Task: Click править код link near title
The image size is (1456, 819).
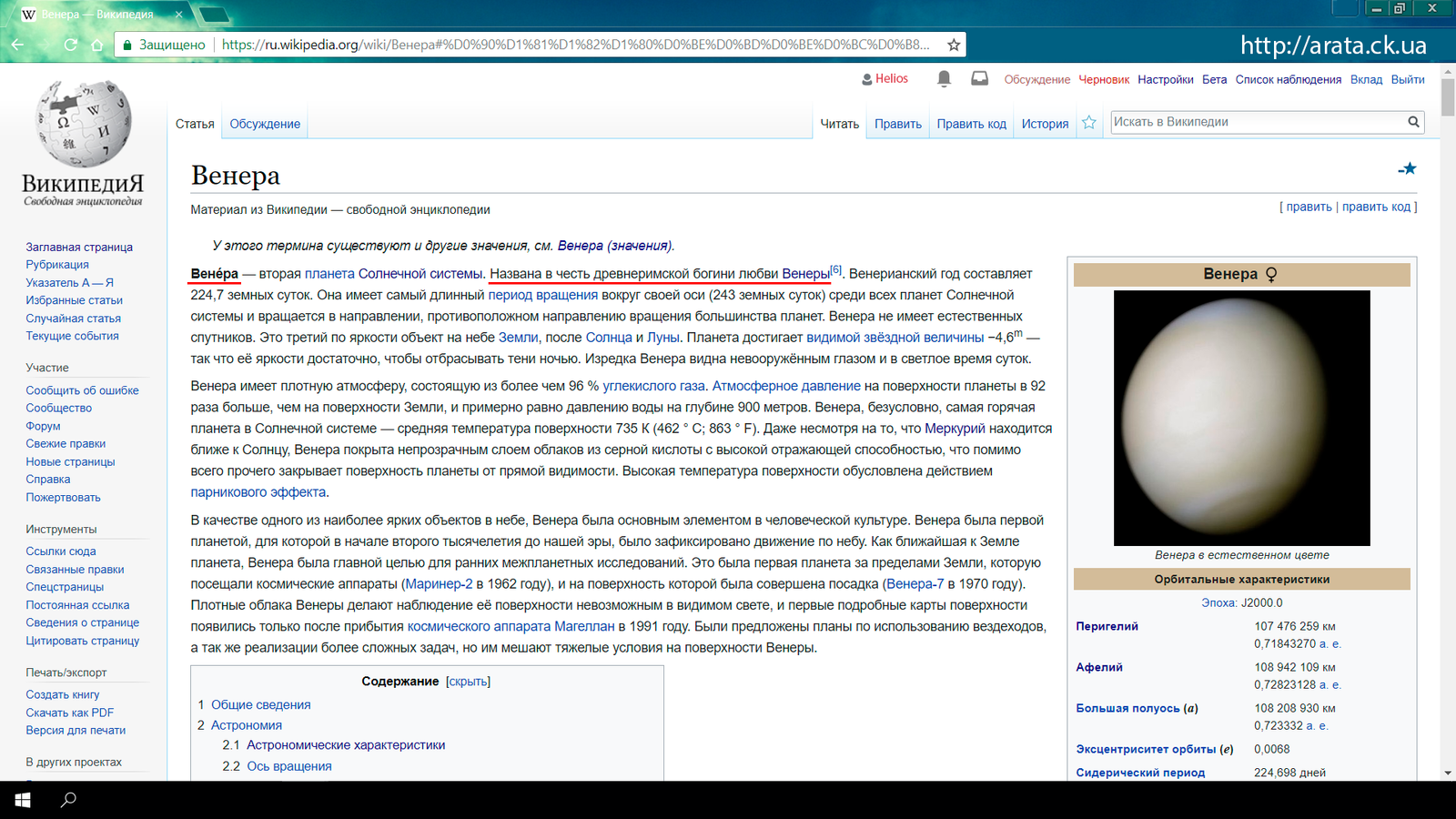Action: [x=1376, y=207]
